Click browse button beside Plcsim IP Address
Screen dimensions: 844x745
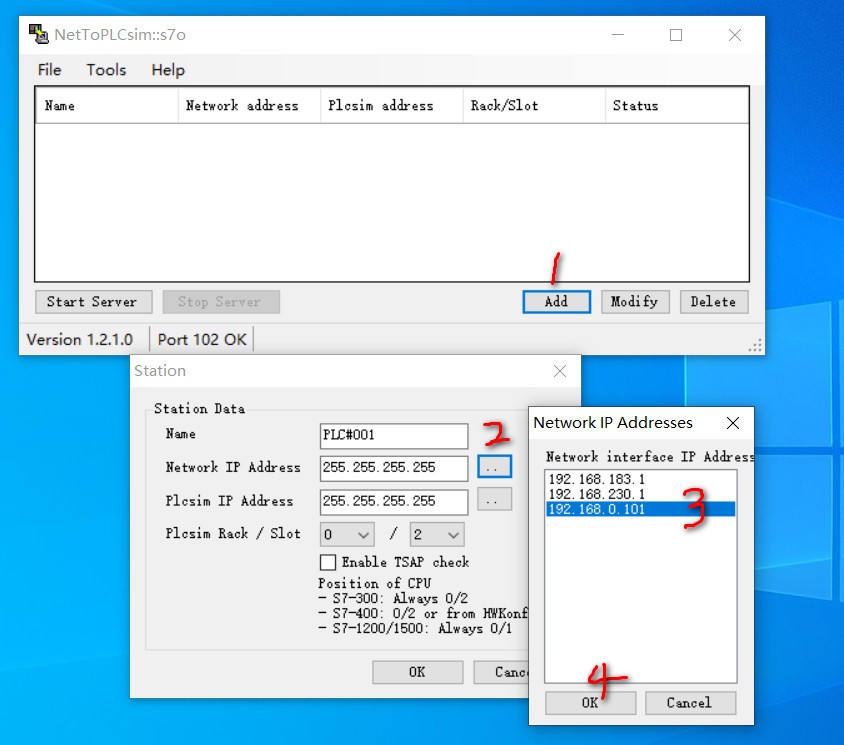coord(494,500)
